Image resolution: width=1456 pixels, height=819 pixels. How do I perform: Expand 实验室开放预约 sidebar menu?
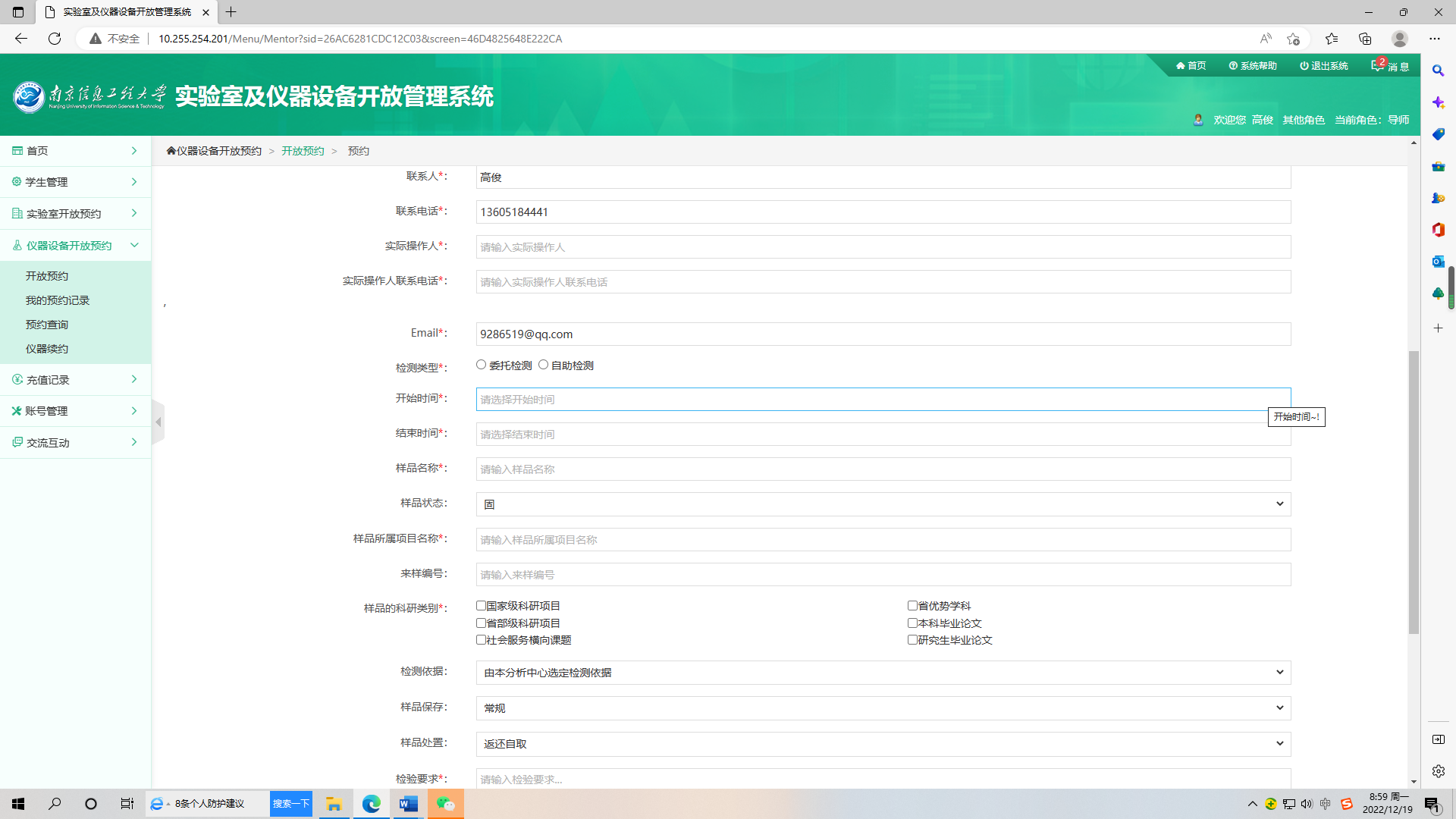point(75,214)
